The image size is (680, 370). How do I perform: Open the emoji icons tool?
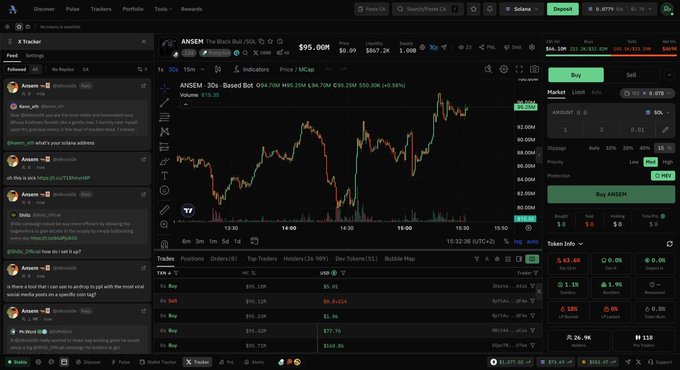(164, 190)
